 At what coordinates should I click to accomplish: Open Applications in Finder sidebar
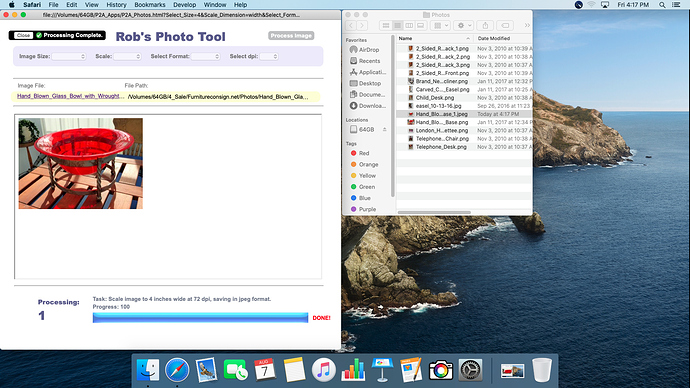pyautogui.click(x=368, y=72)
